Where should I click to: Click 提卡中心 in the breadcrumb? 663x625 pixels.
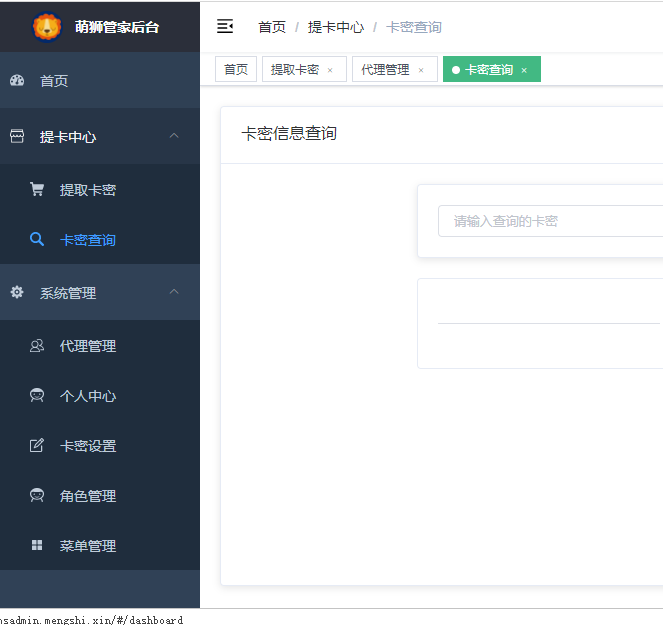pyautogui.click(x=335, y=27)
